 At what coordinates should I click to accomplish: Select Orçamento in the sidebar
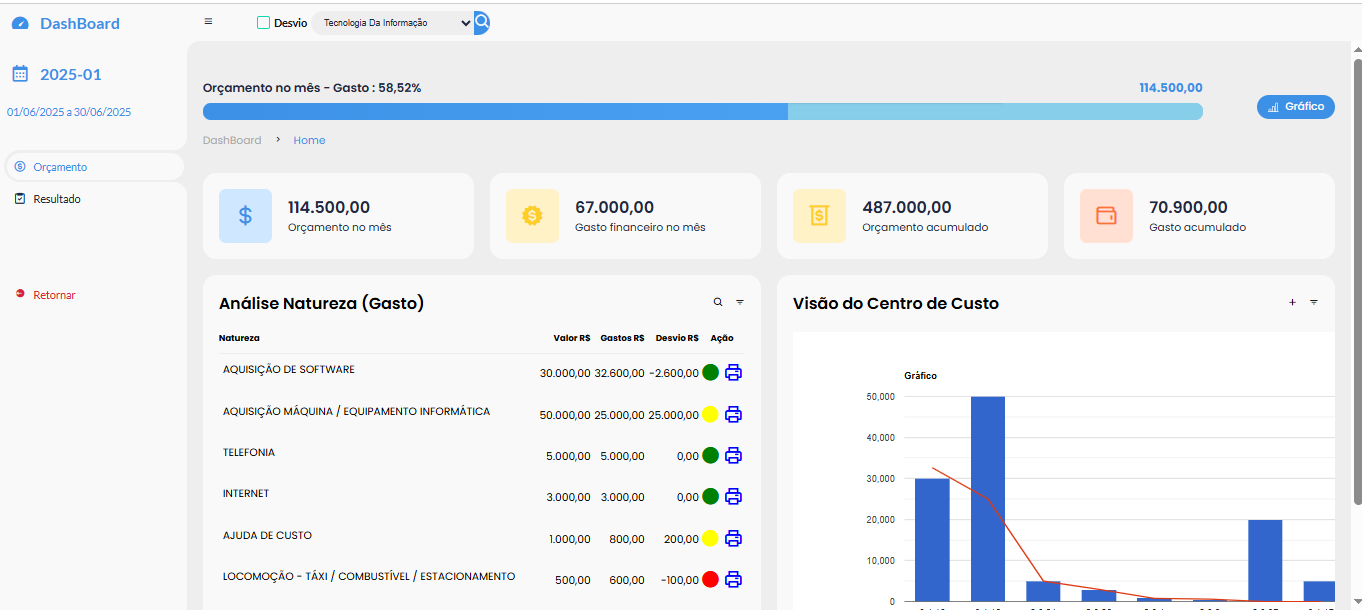(60, 167)
